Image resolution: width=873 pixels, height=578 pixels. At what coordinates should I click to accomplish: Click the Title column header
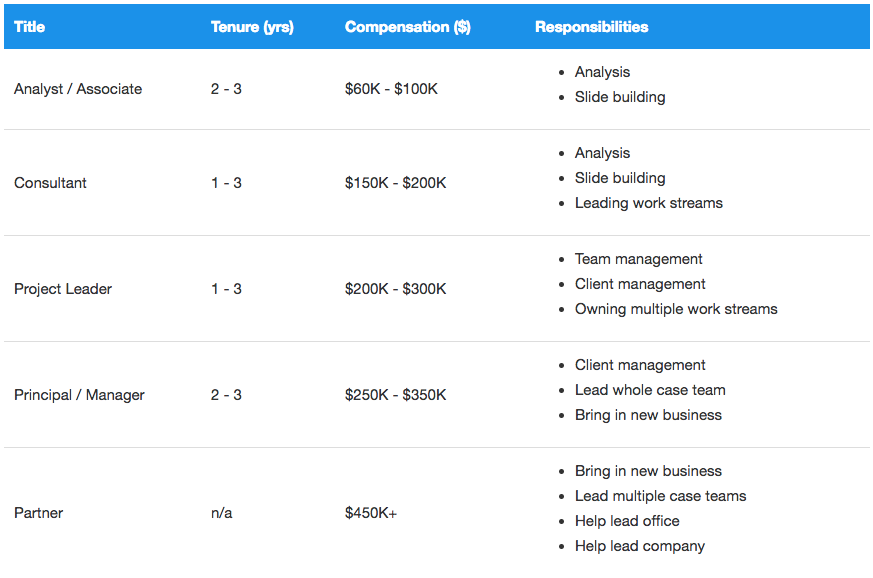(x=29, y=27)
